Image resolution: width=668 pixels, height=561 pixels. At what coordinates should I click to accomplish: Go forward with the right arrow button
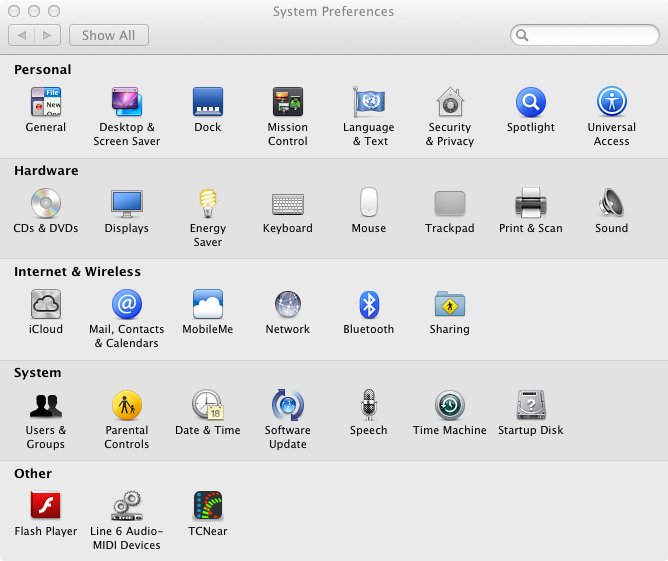click(x=47, y=35)
